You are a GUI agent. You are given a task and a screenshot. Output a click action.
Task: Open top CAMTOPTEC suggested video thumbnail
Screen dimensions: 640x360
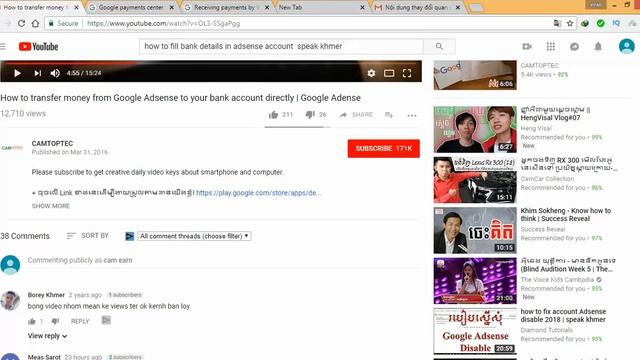point(475,75)
